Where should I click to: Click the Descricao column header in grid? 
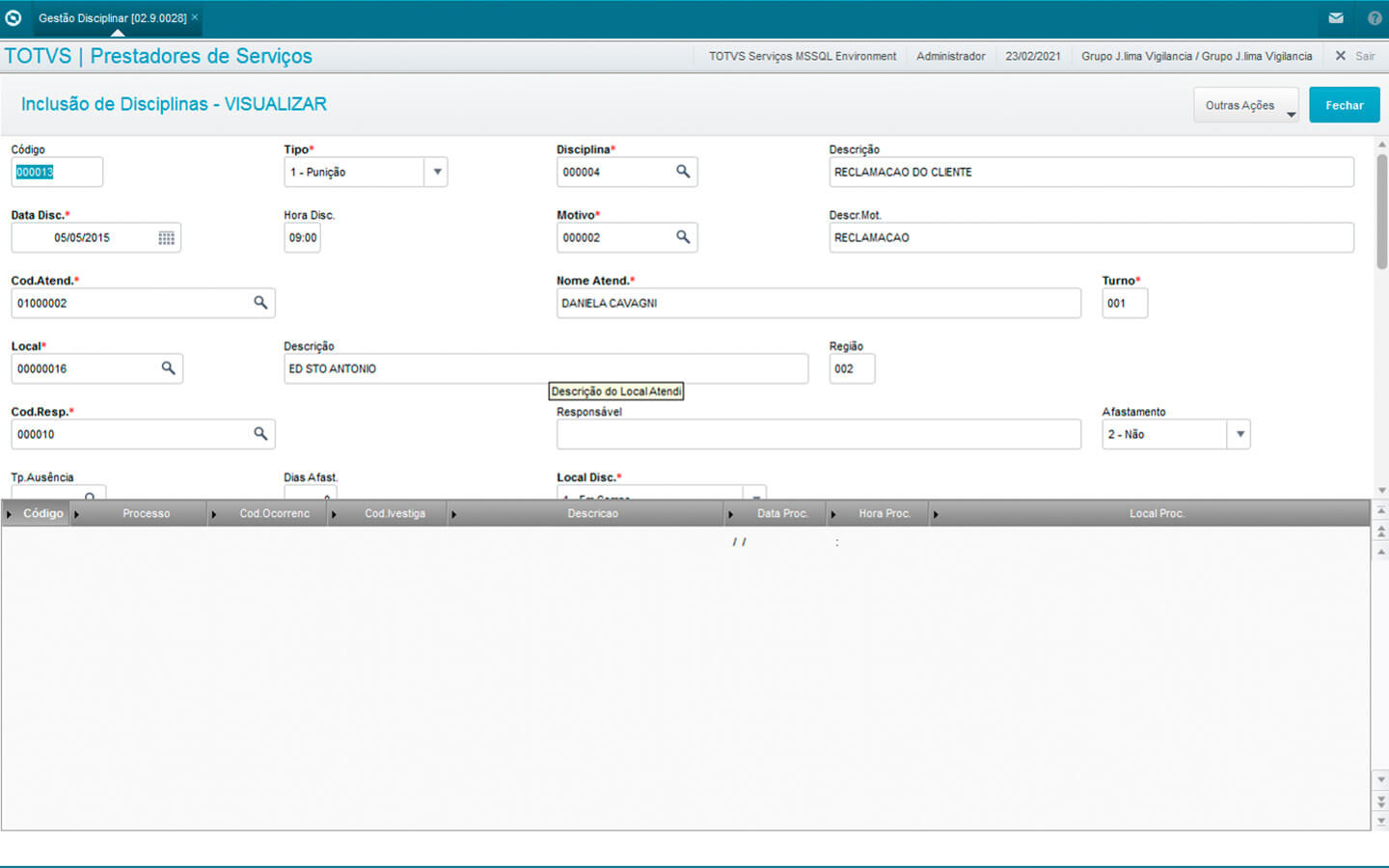tap(592, 513)
